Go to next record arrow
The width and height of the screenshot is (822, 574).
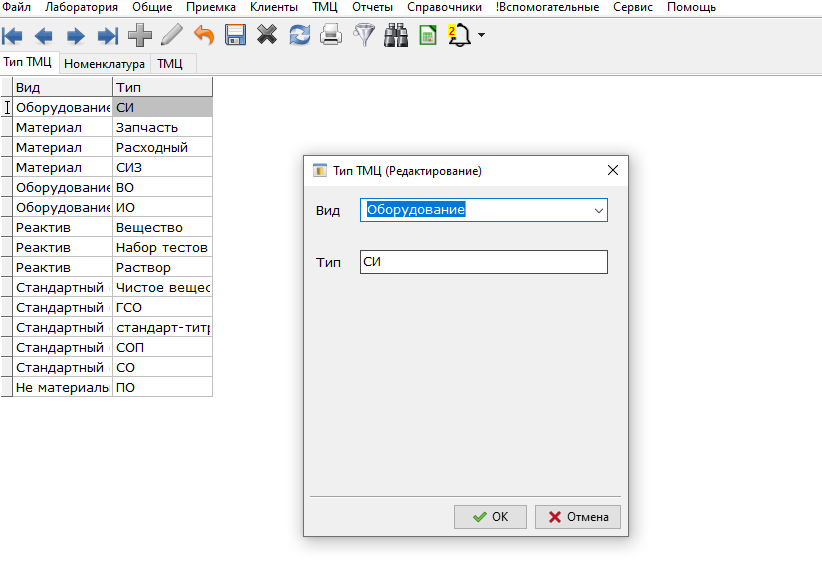(x=76, y=36)
